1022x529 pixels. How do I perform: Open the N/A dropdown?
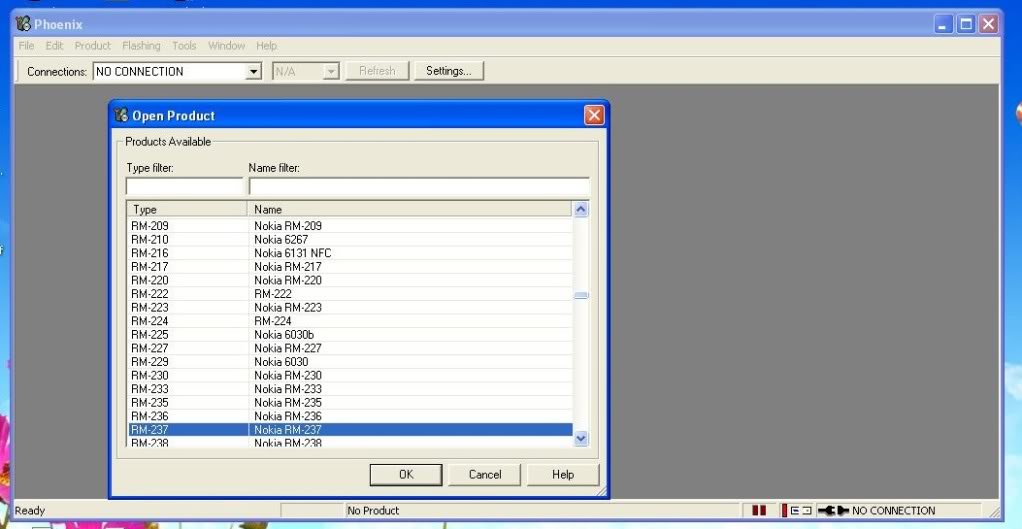pyautogui.click(x=331, y=72)
